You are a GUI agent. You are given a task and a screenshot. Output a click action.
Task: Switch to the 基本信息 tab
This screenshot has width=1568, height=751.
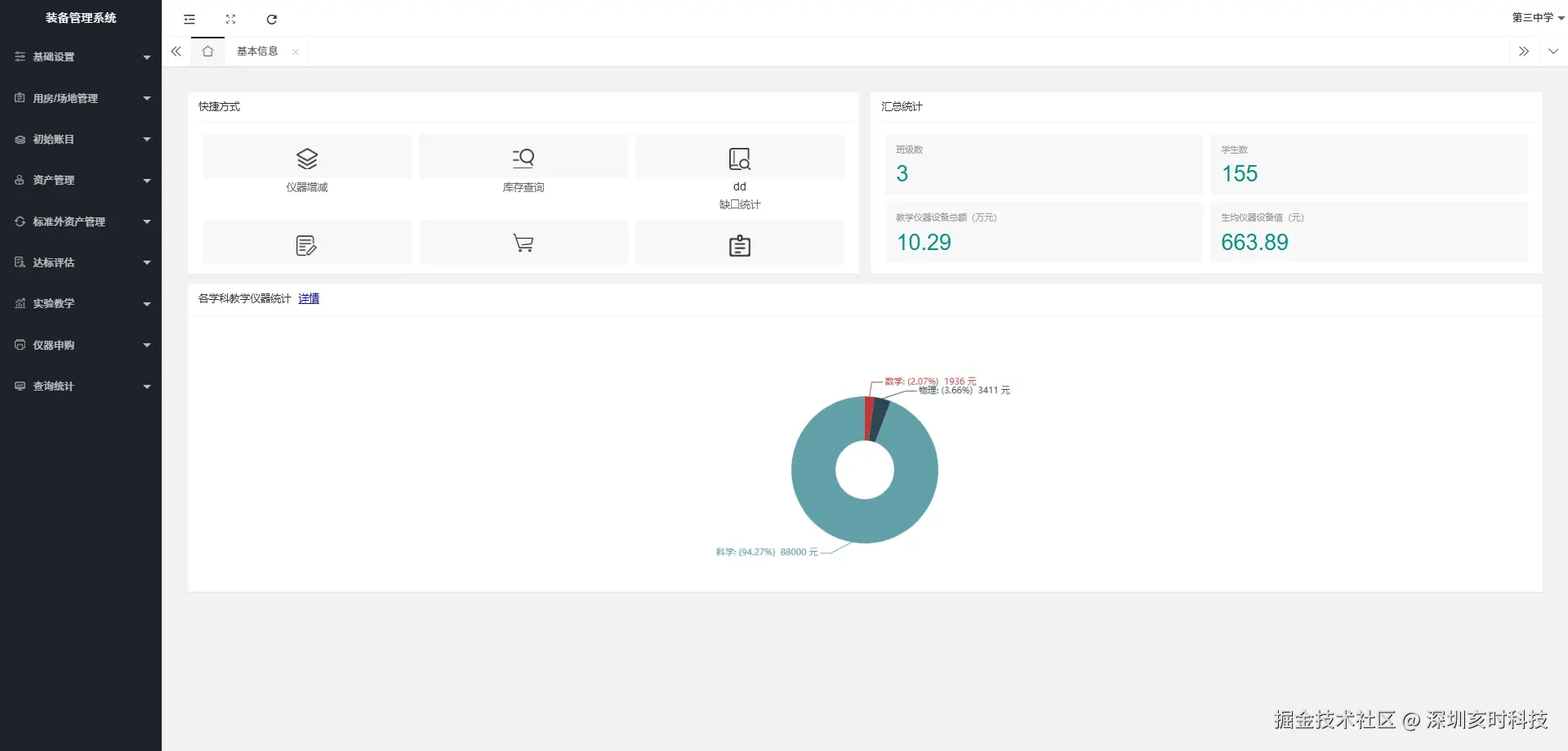(257, 51)
